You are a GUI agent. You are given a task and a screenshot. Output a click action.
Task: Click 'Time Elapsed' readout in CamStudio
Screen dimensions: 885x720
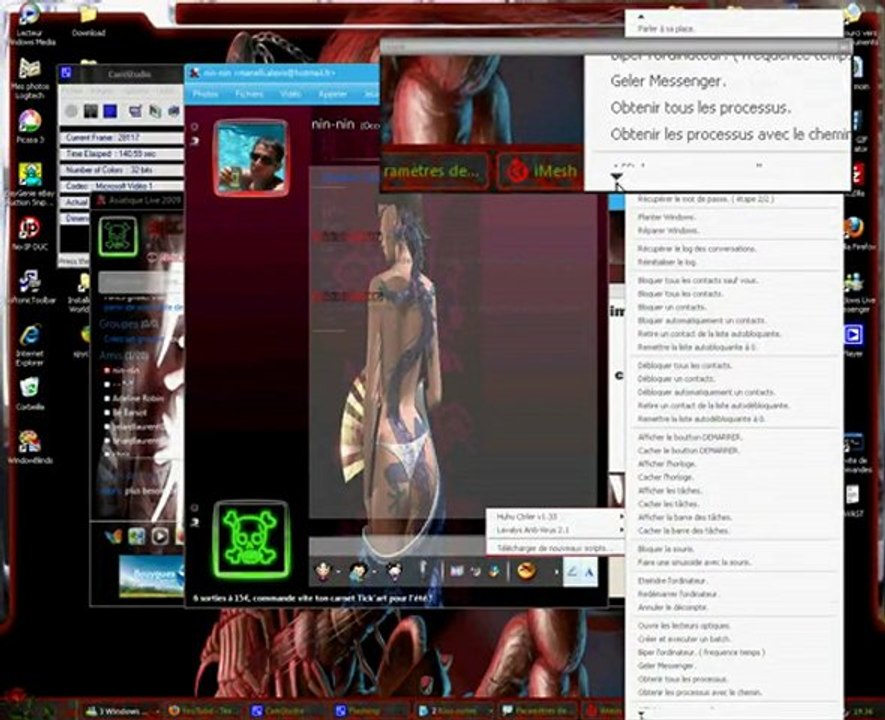(x=121, y=154)
